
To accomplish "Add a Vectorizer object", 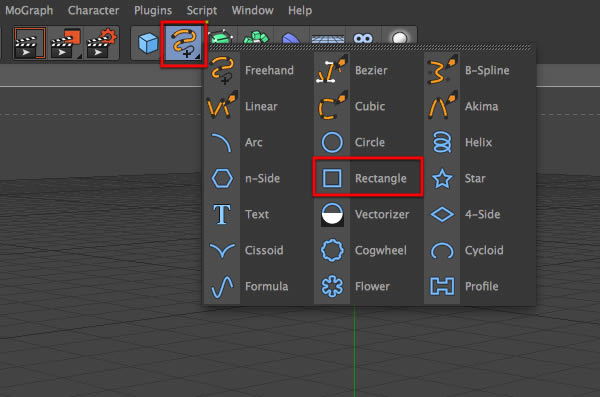I will pyautogui.click(x=368, y=214).
